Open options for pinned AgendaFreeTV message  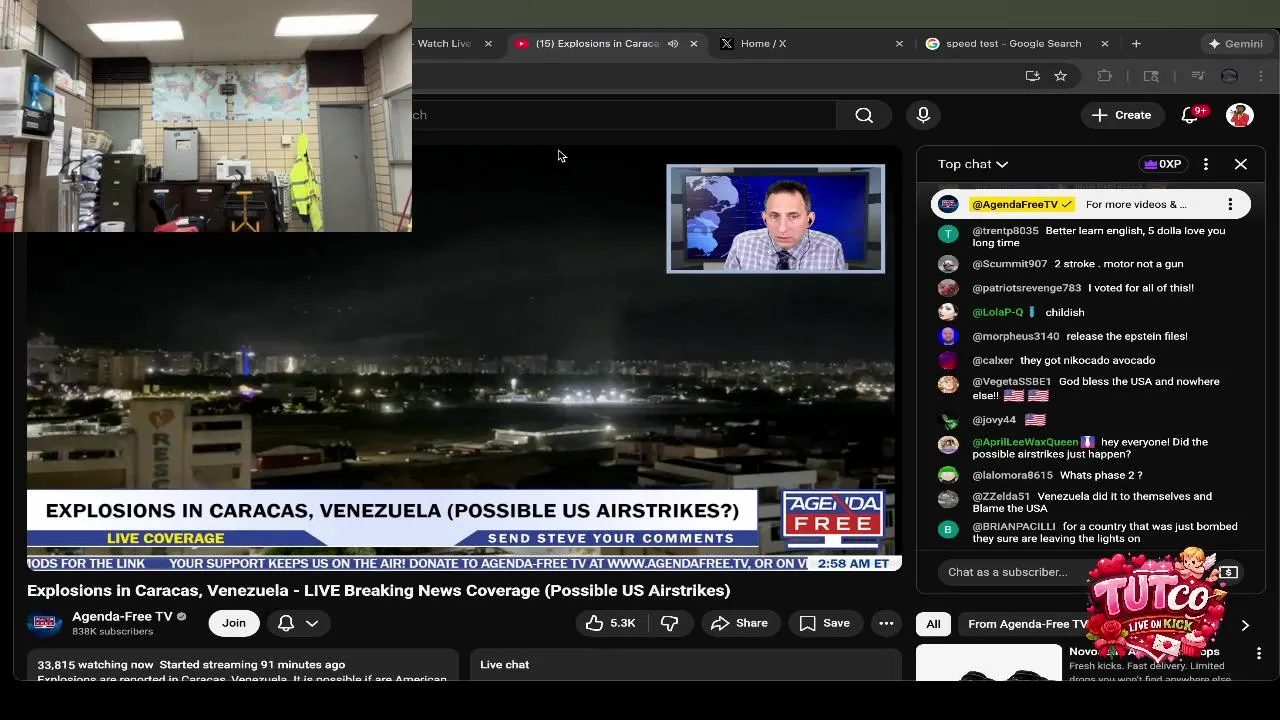(x=1230, y=204)
